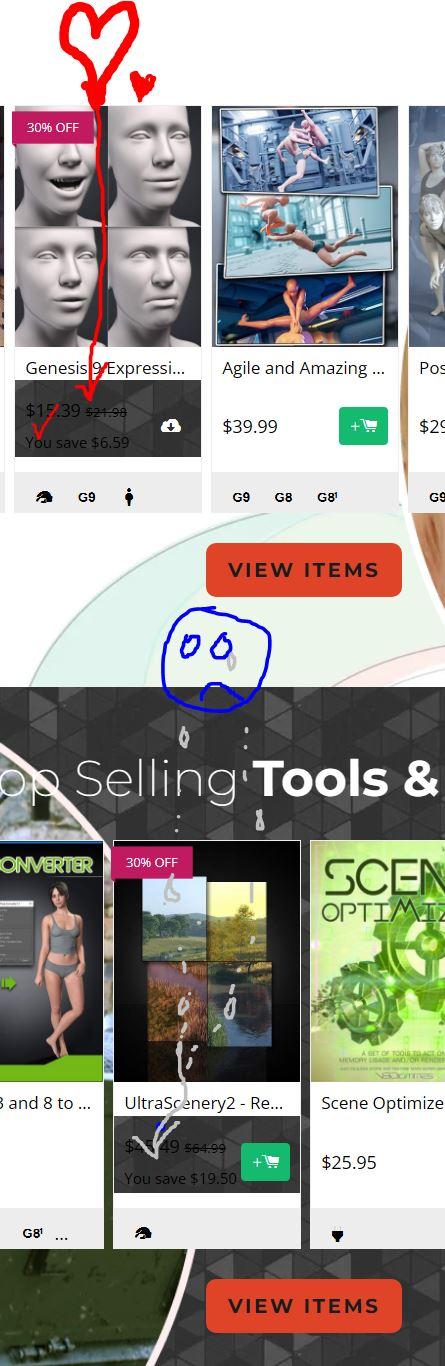Click the Daz Studio helmet icon under UltraScenery2
Screen dimensions: 445x1366
click(x=143, y=1234)
